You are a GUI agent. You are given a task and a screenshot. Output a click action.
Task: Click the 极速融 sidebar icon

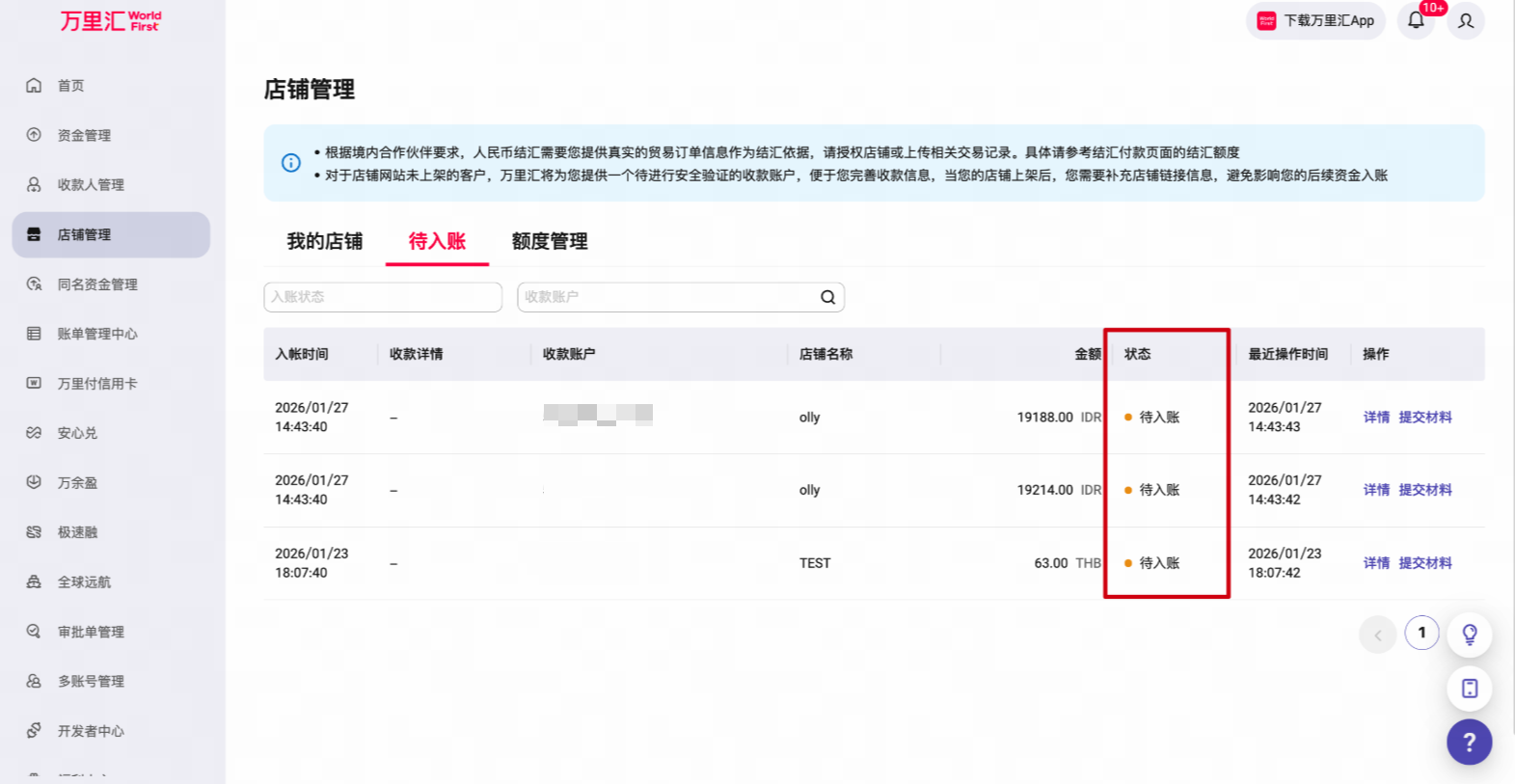coord(34,531)
